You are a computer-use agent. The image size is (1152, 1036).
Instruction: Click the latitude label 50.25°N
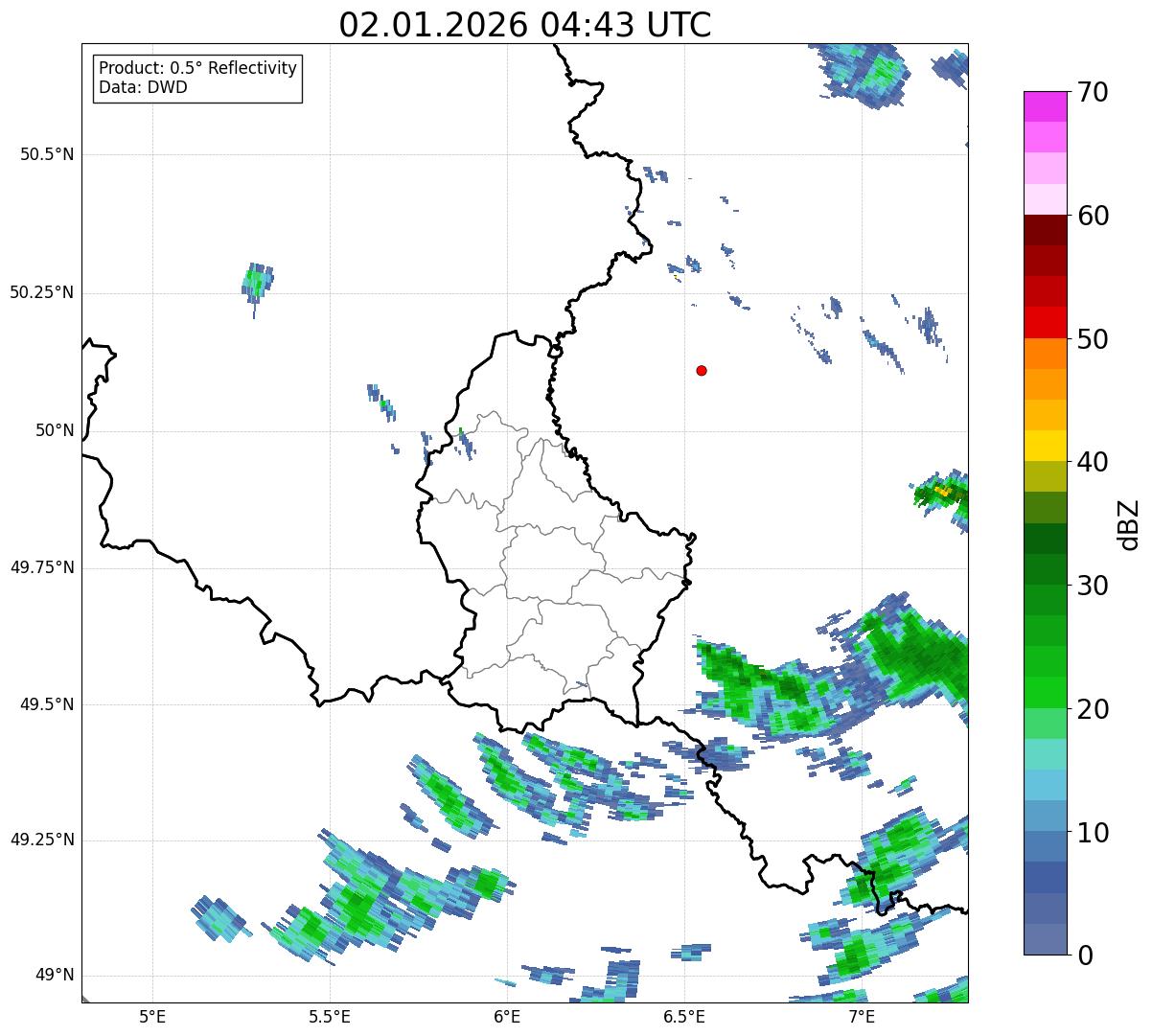click(x=41, y=292)
